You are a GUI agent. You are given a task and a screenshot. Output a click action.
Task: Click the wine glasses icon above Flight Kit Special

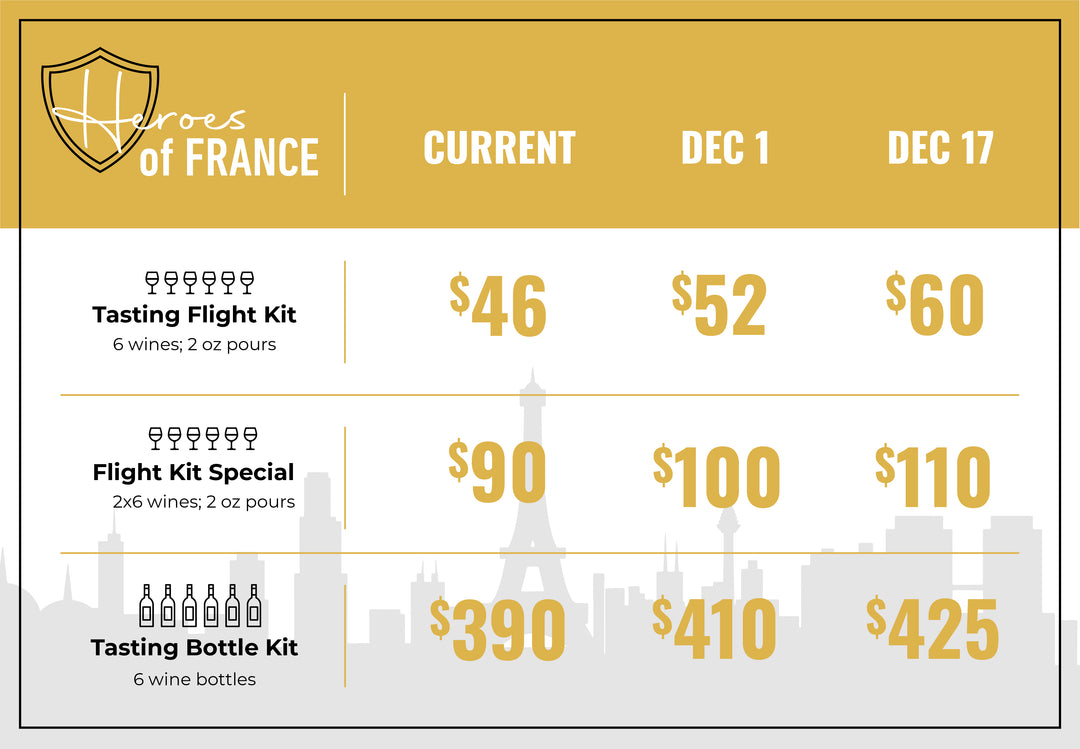[x=203, y=438]
